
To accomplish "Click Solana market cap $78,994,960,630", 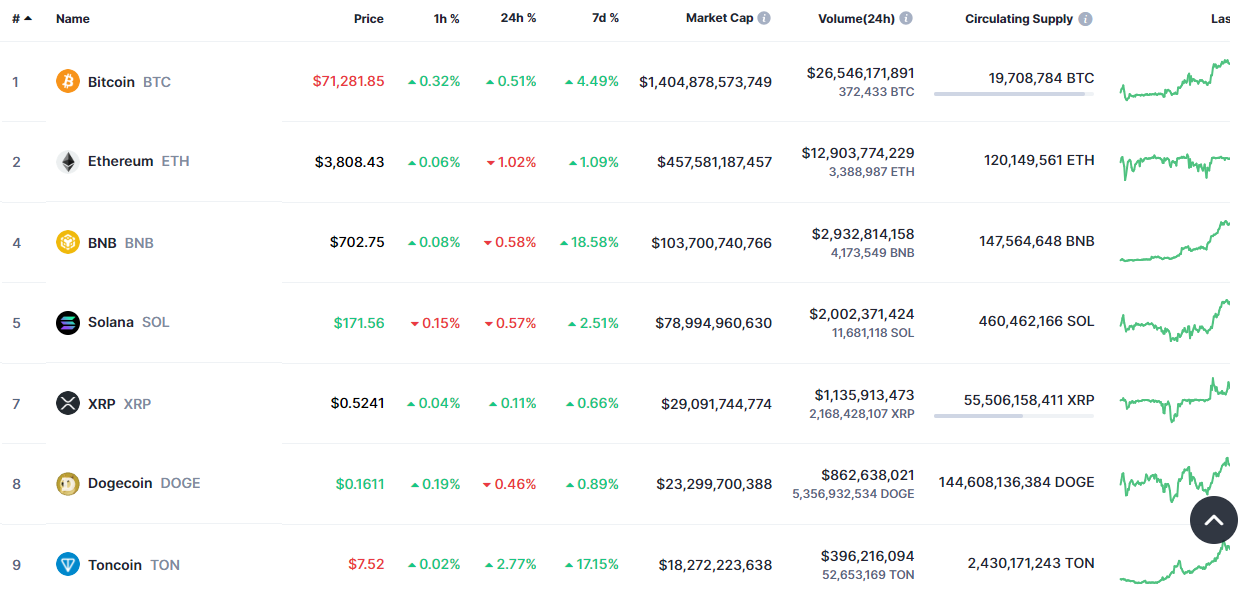I will (714, 323).
